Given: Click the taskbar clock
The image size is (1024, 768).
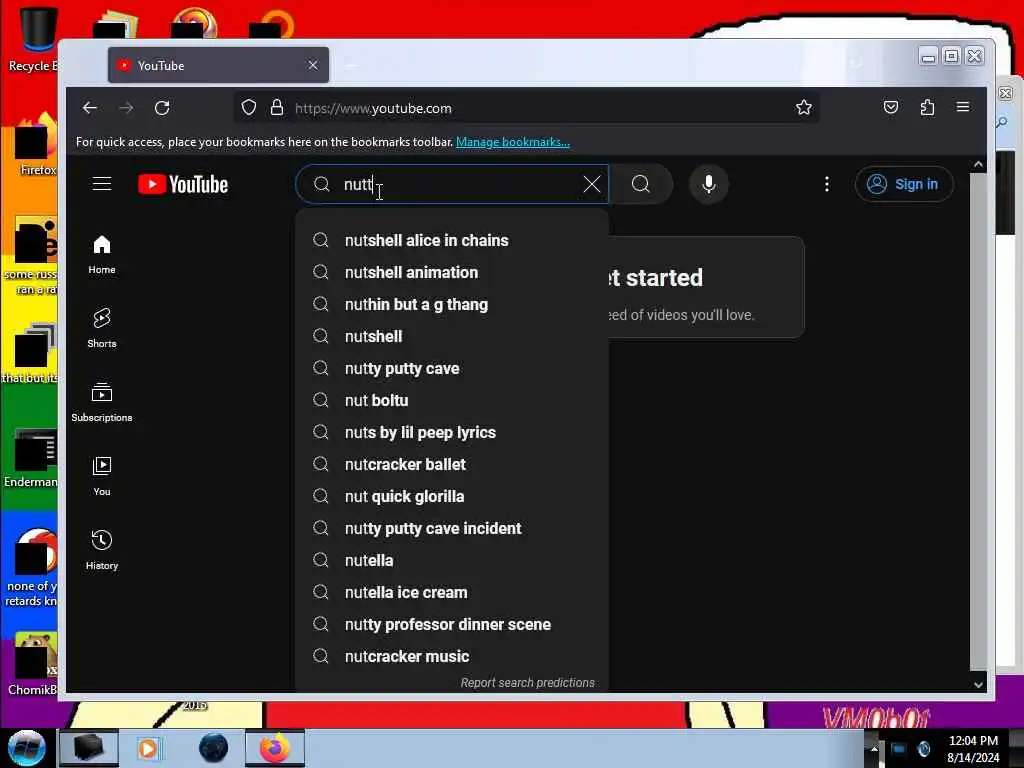Looking at the screenshot, I should (x=973, y=749).
